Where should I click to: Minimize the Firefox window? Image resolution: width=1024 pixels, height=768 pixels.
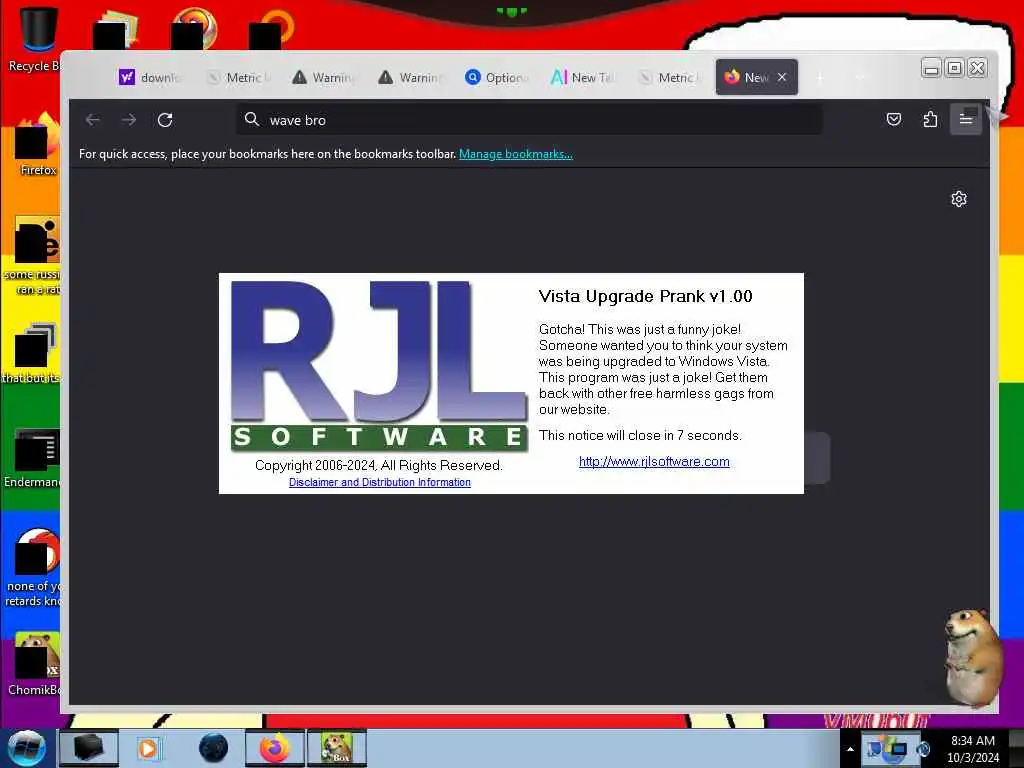[x=931, y=68]
